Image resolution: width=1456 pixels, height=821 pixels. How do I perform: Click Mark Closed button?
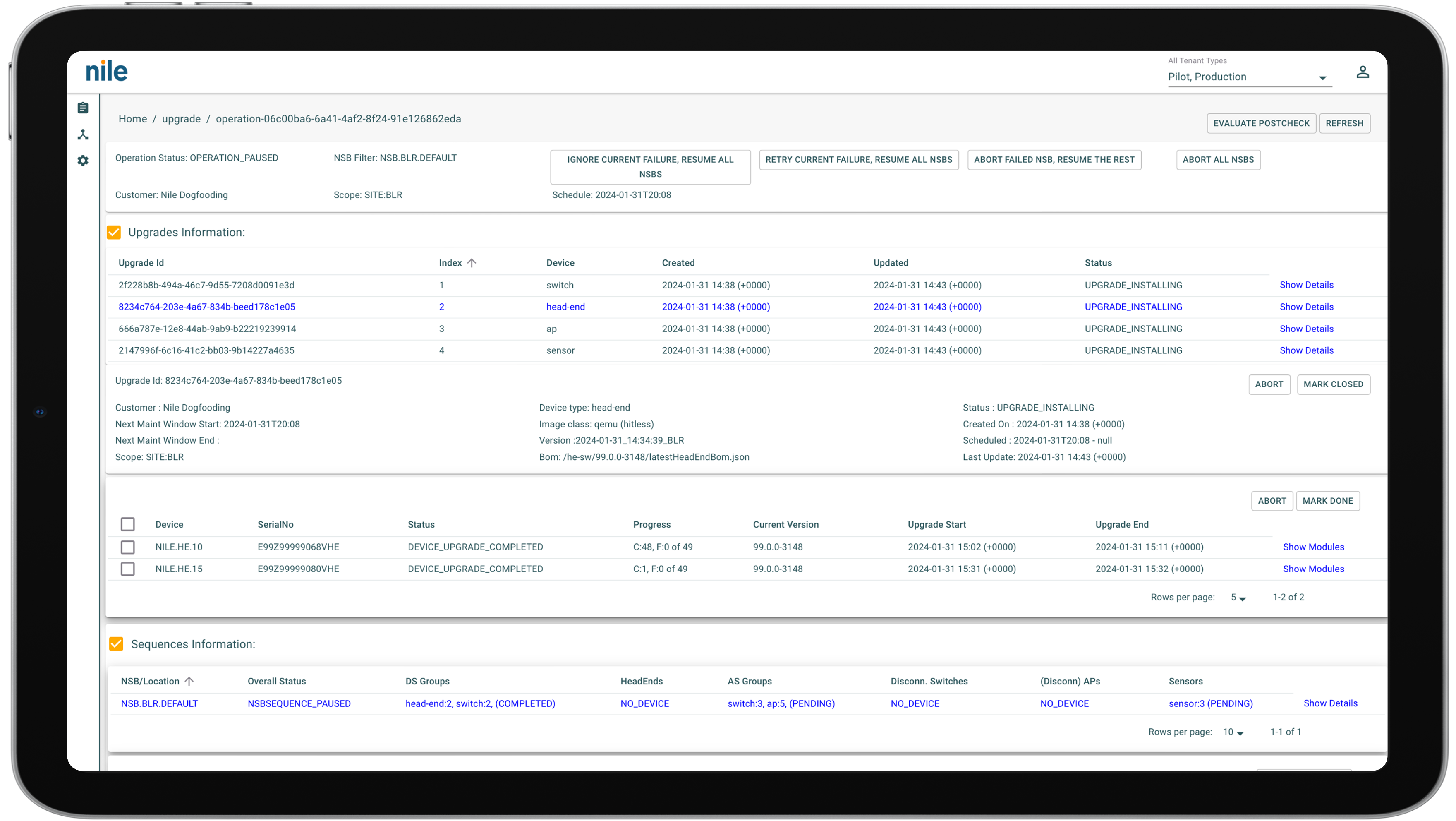1333,384
